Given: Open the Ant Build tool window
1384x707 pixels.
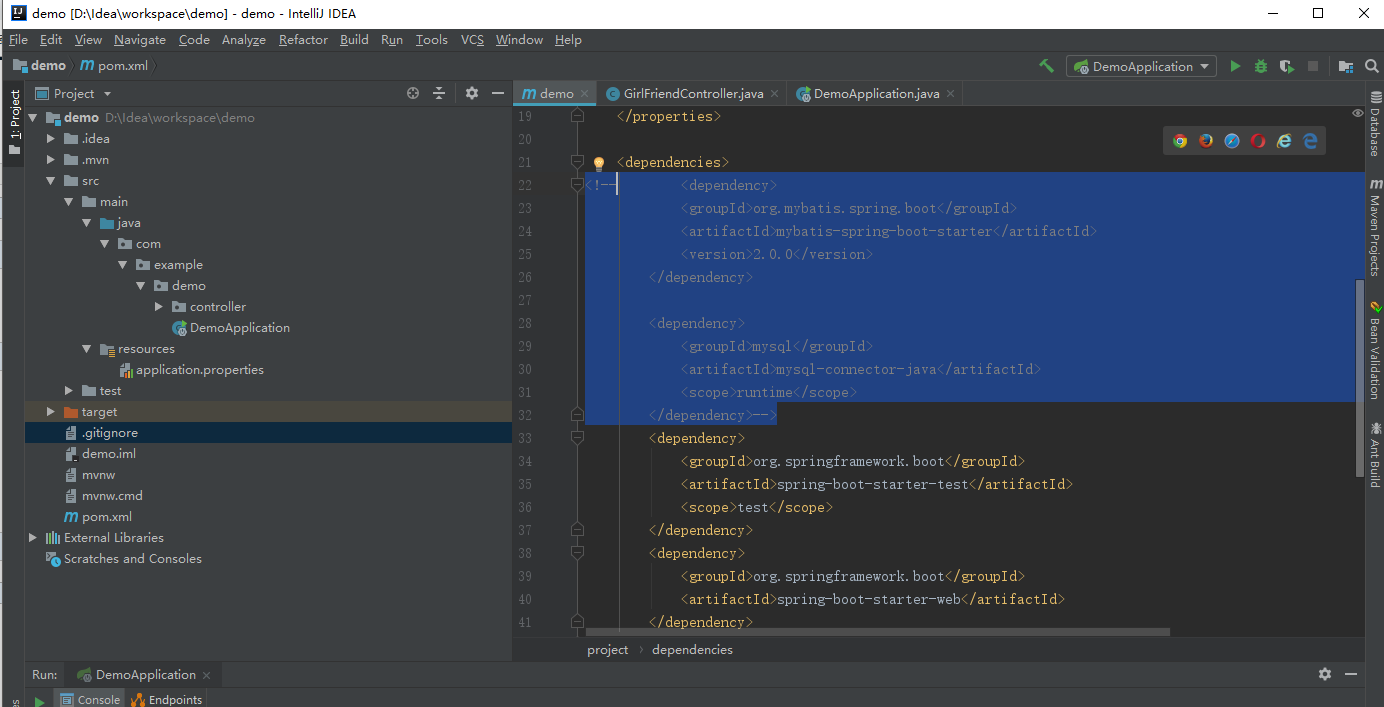Looking at the screenshot, I should coord(1375,454).
